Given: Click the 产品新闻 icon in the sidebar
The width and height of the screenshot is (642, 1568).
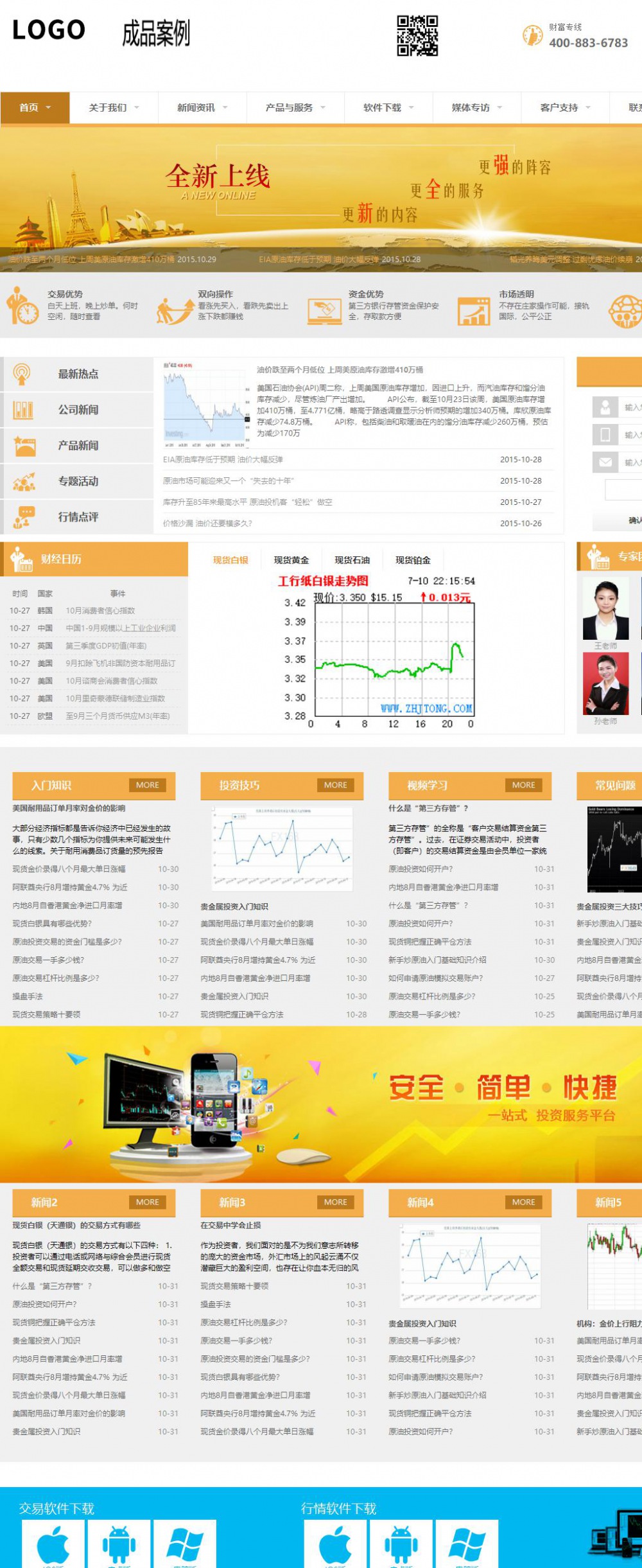Looking at the screenshot, I should pyautogui.click(x=24, y=446).
